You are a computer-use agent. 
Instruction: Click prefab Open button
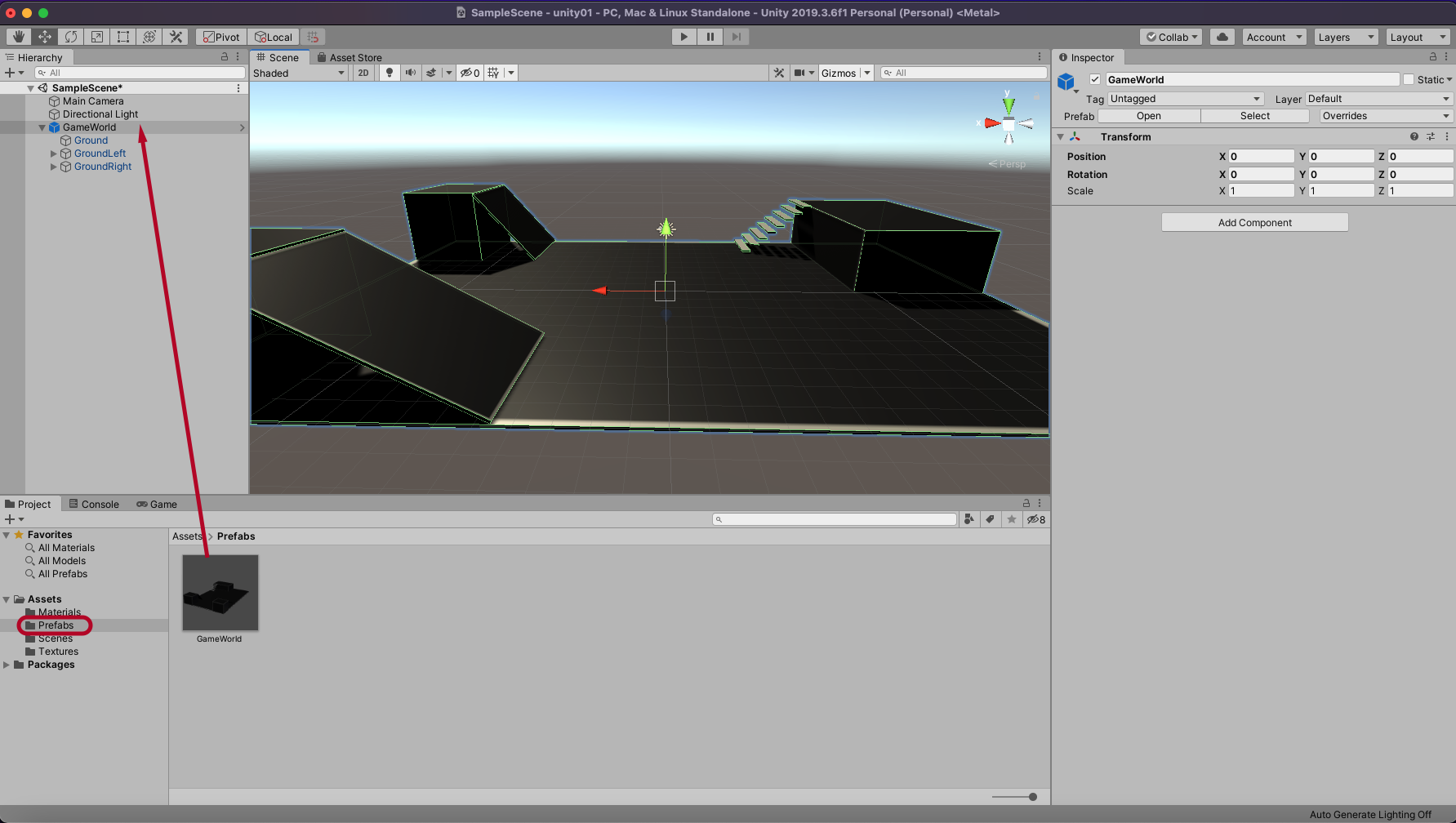1149,116
